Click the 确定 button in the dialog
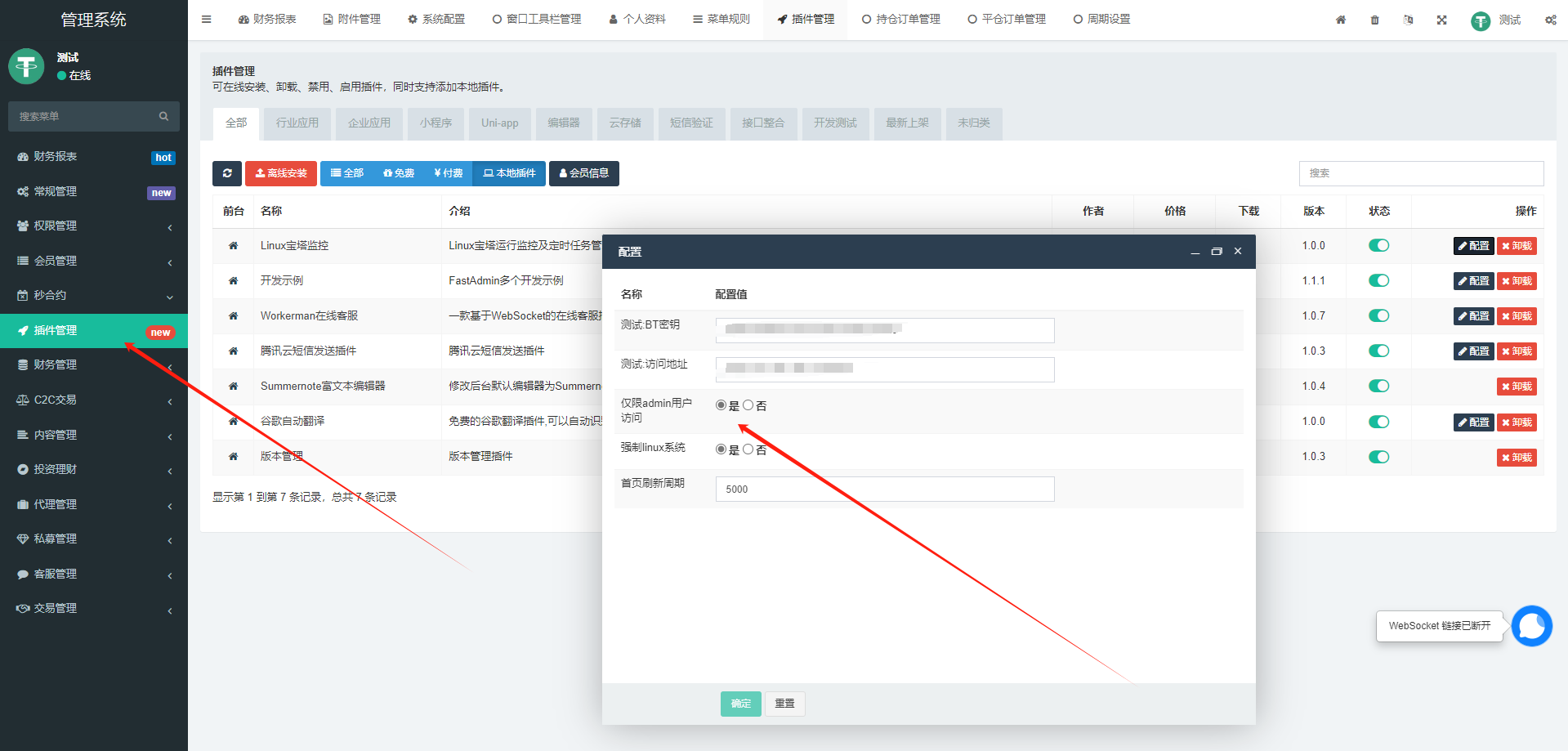 click(741, 704)
